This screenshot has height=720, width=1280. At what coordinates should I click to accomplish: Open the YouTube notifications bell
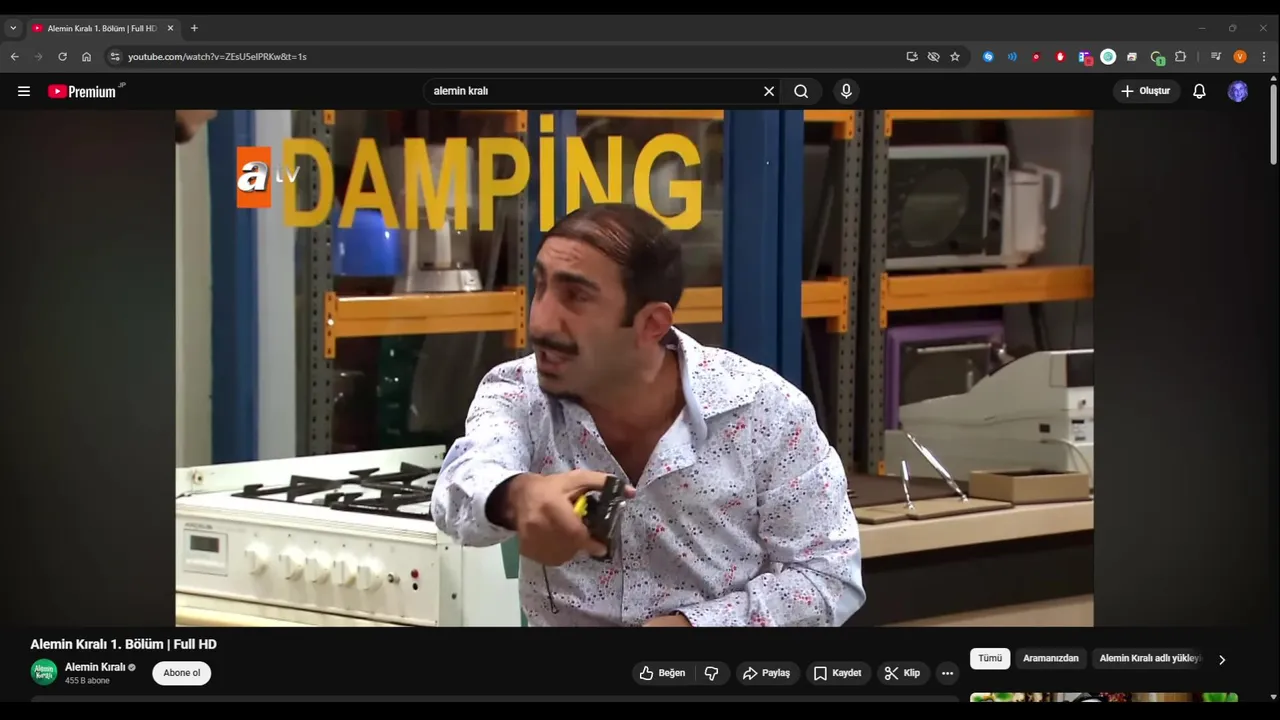point(1199,91)
